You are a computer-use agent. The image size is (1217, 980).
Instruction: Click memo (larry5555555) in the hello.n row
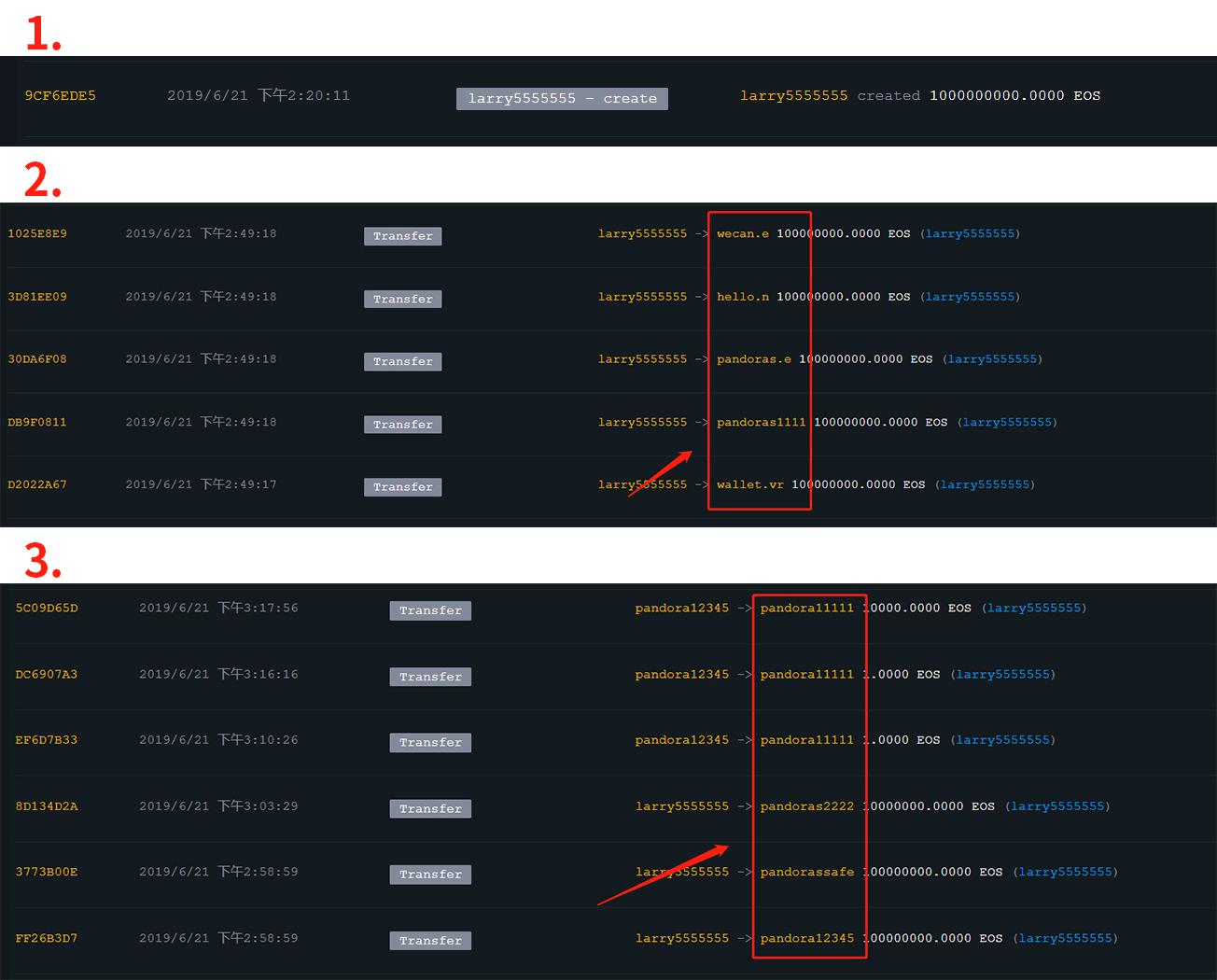(970, 297)
